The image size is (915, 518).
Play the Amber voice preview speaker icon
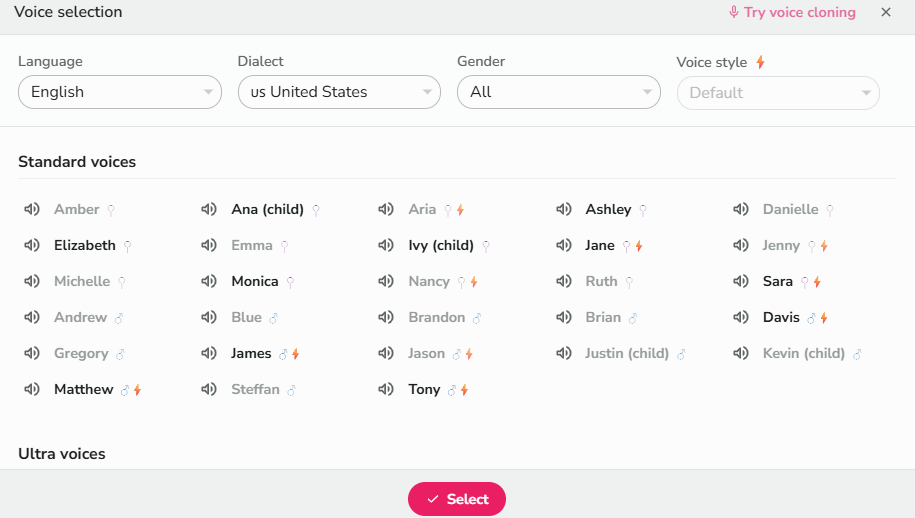(32, 209)
